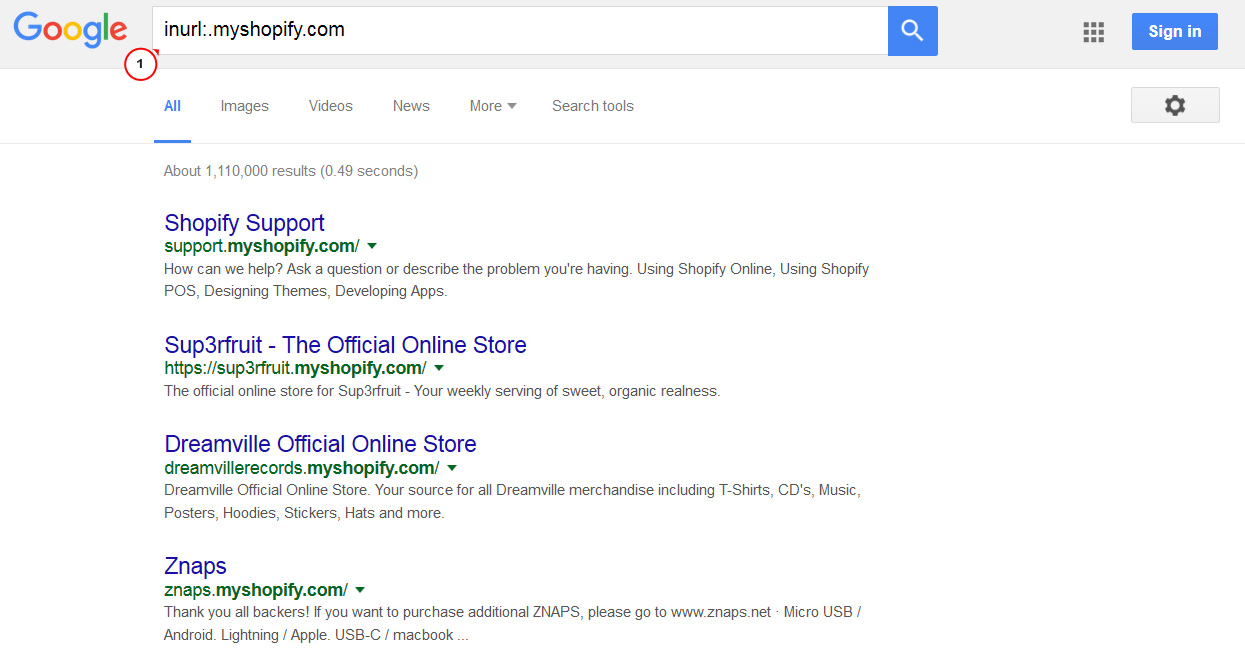Click 'How can we help?' snippet text

[516, 280]
